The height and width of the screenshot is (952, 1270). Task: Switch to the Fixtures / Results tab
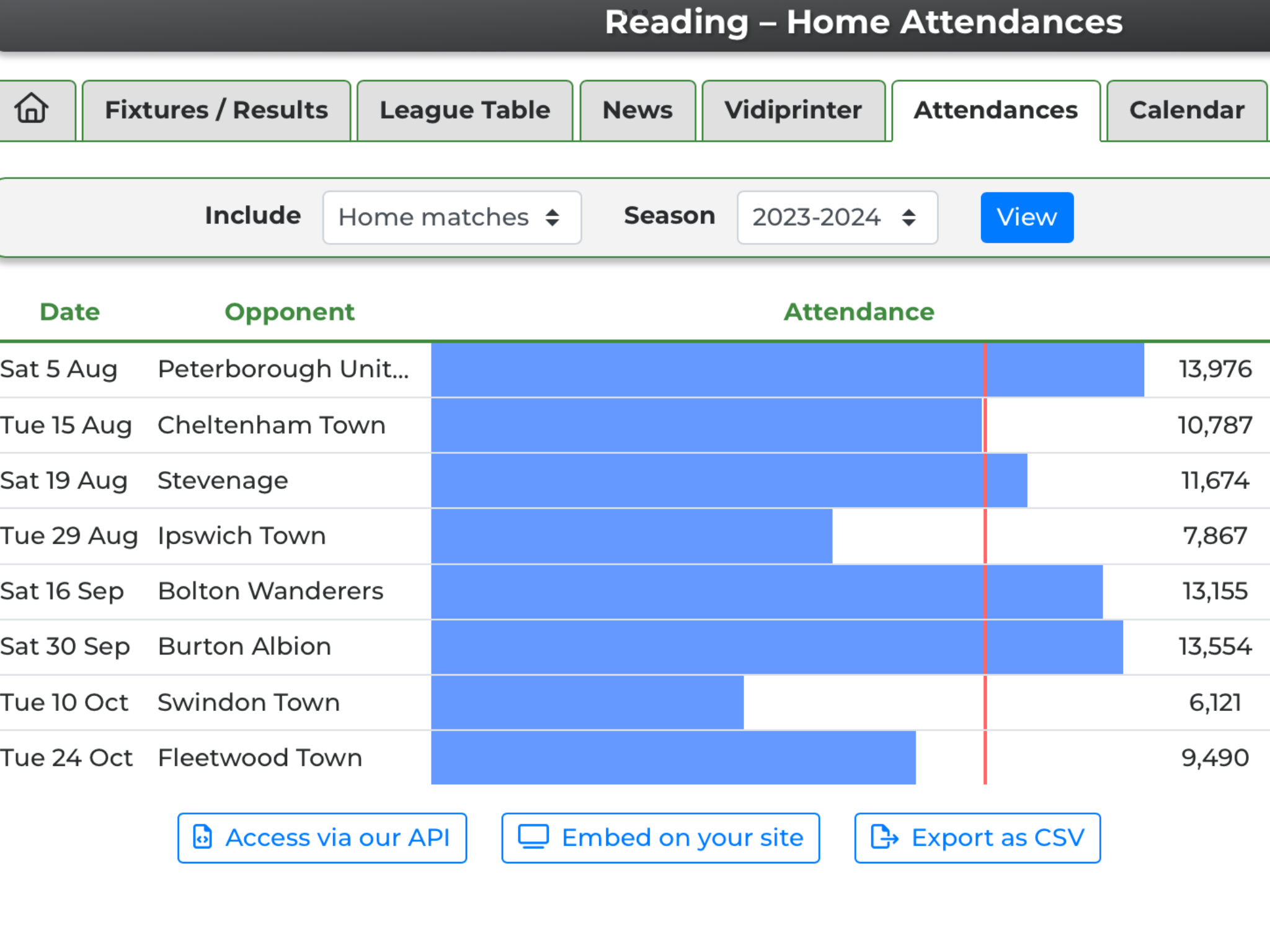tap(216, 110)
